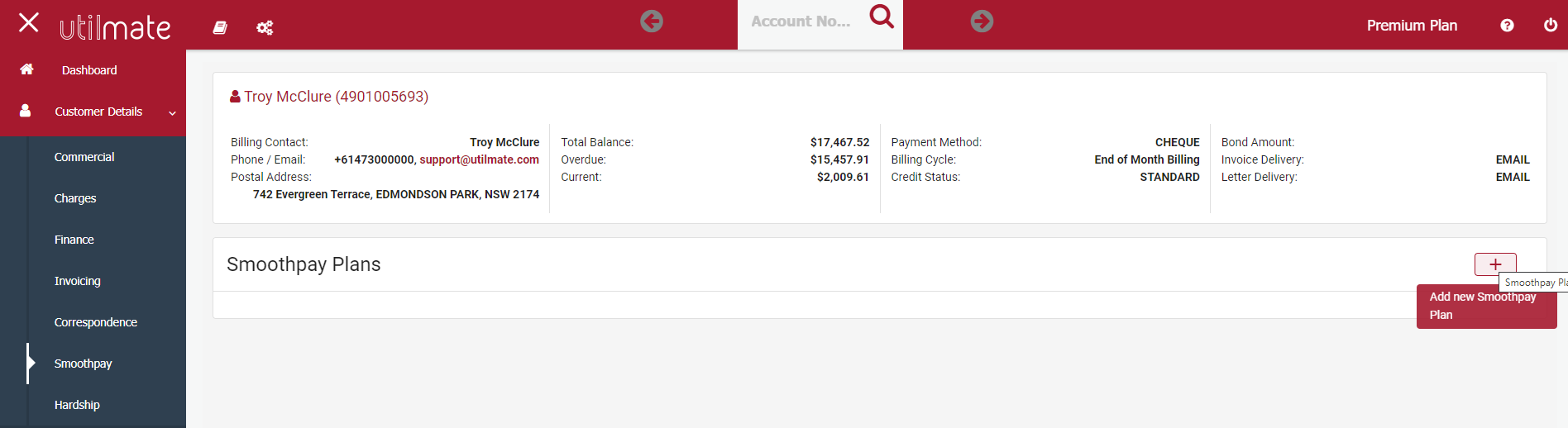Select Charges in sidebar
This screenshot has height=428, width=1568.
point(75,198)
